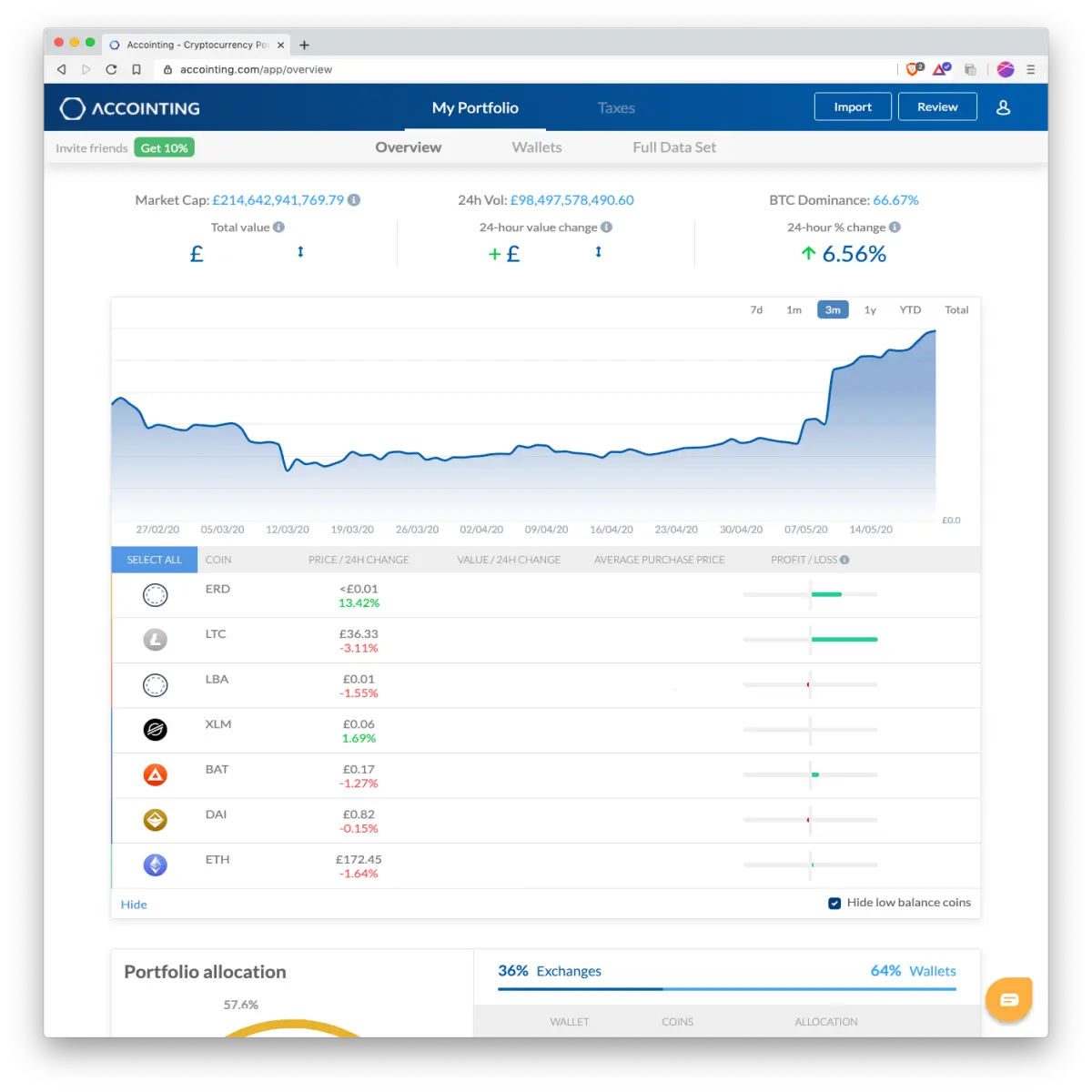This screenshot has width=1092, height=1092.
Task: Select the 1m chart range
Action: (794, 310)
